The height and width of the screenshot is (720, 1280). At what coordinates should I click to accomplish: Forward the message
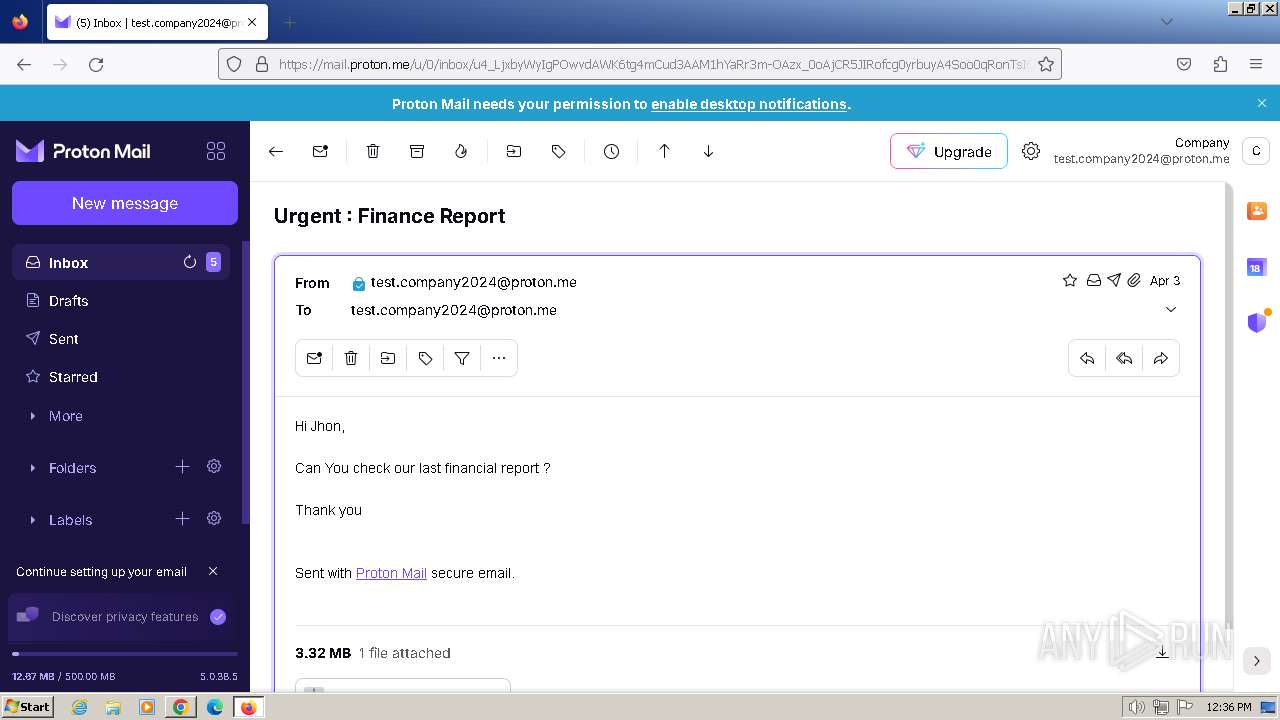(x=1161, y=358)
